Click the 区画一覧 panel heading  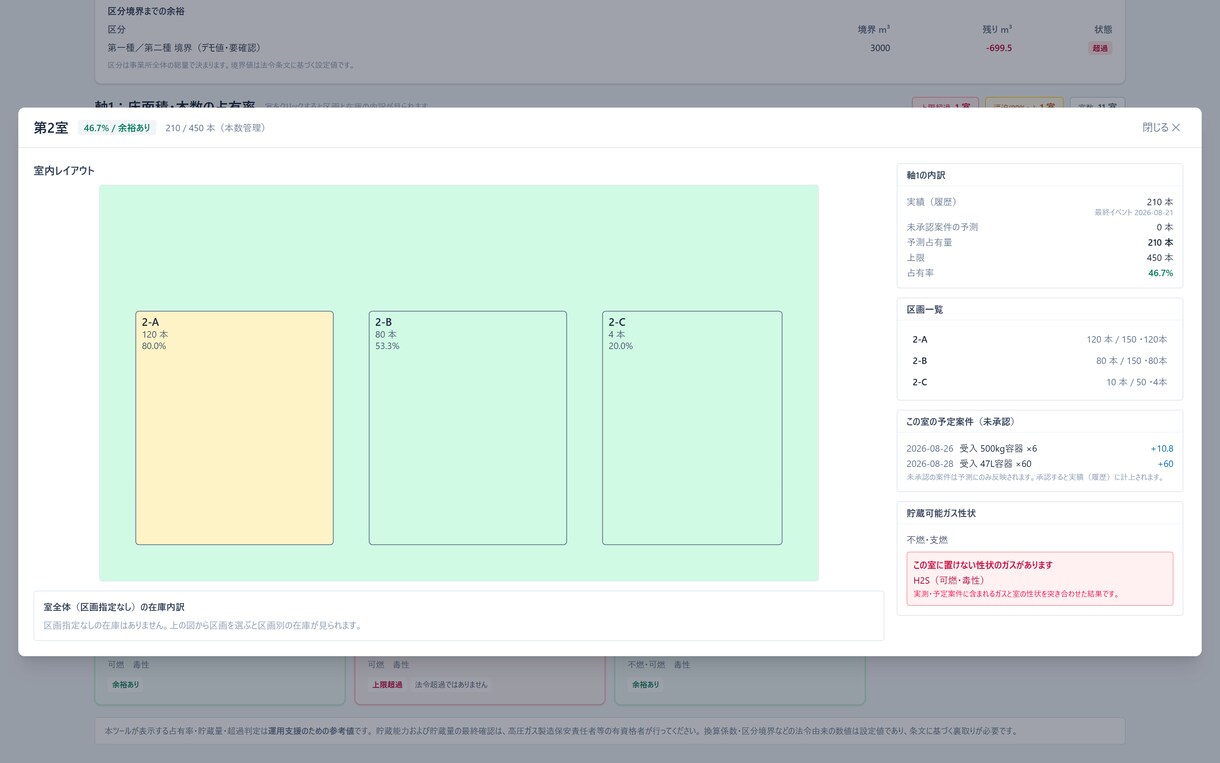[925, 309]
